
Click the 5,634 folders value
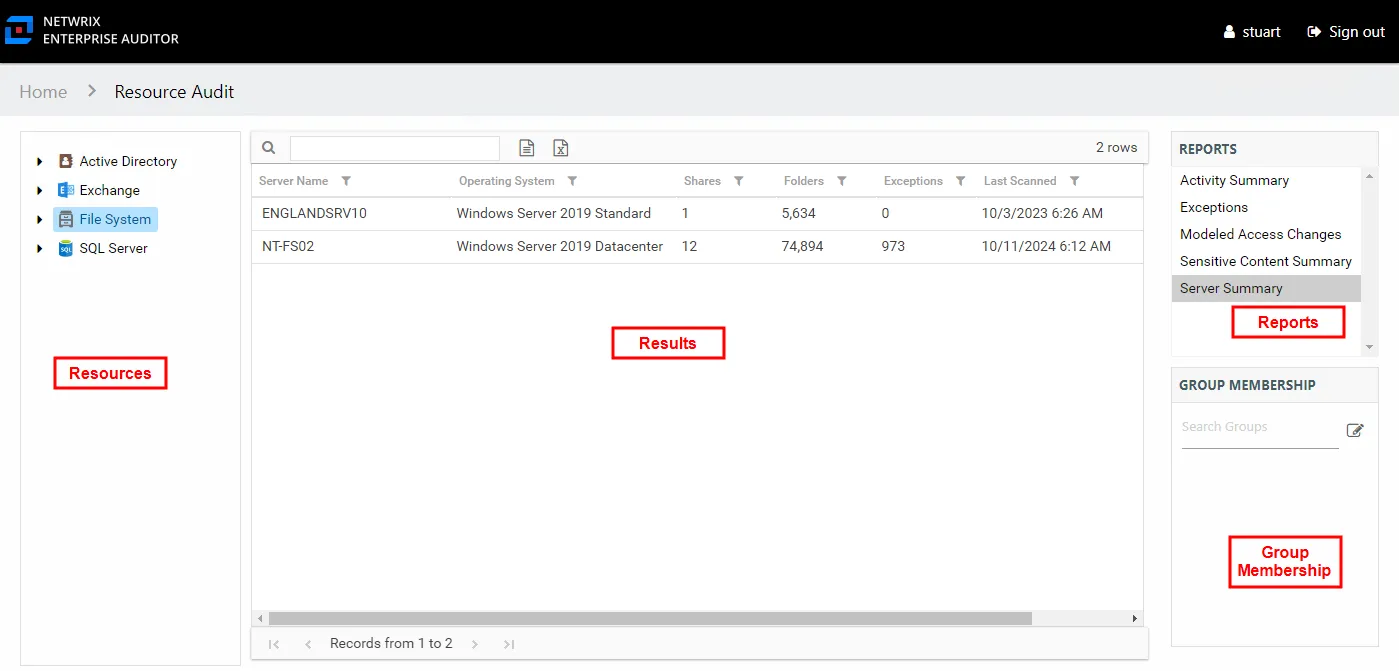799,213
